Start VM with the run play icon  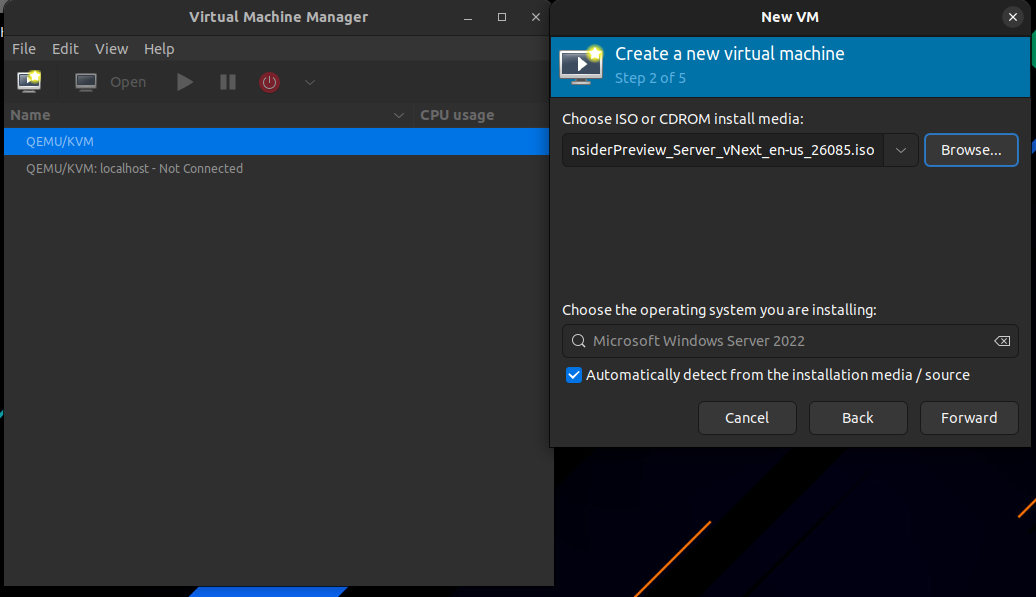(x=185, y=82)
